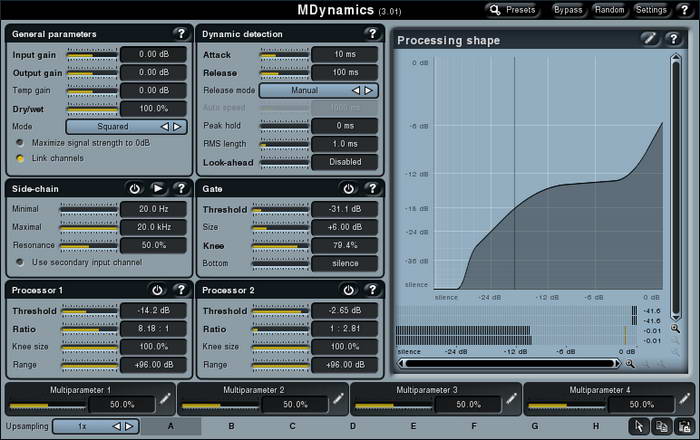Click the cursor arrow icon at bottom right
700x440 pixels.
(639, 427)
